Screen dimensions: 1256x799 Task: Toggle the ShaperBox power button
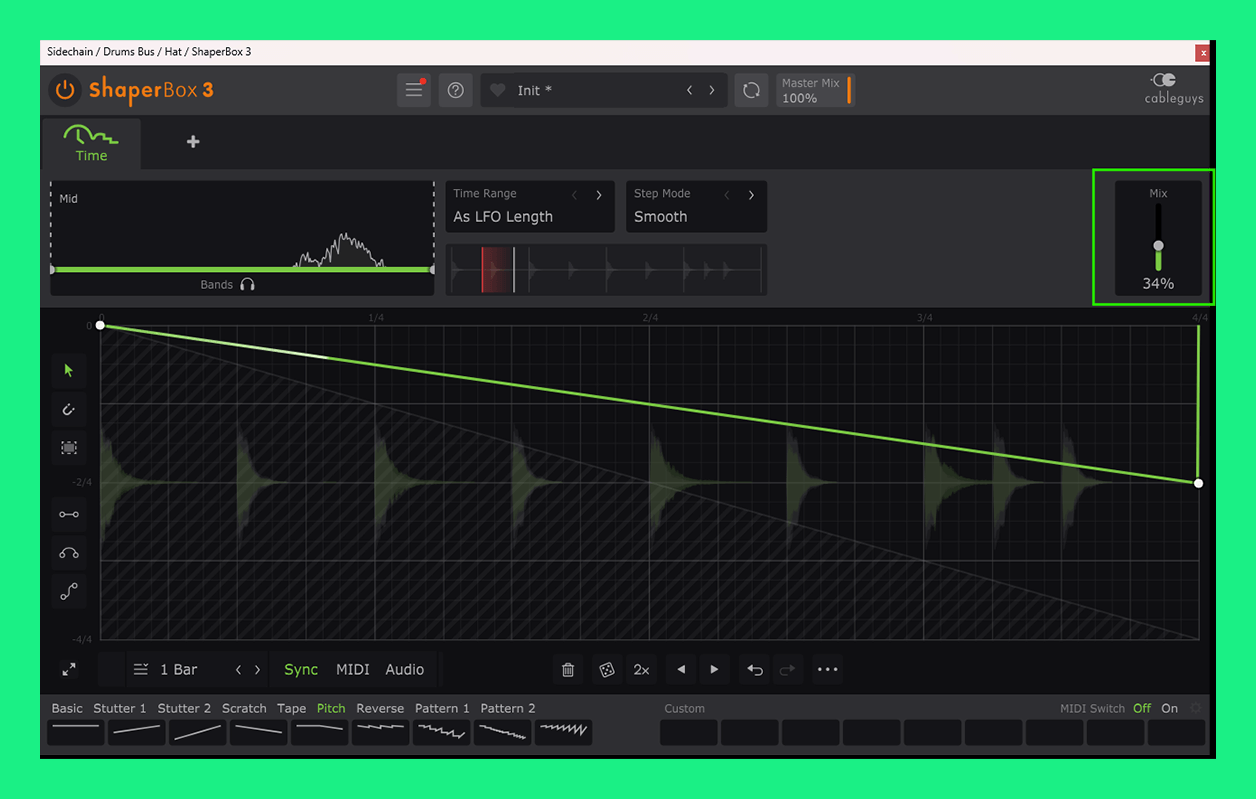[x=65, y=90]
